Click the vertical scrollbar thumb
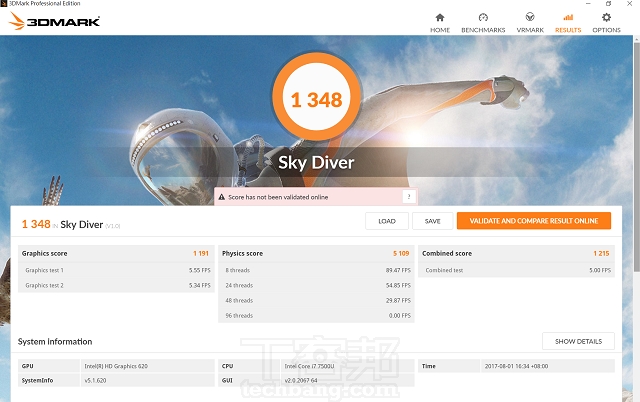This screenshot has height=402, width=640. [x=637, y=156]
